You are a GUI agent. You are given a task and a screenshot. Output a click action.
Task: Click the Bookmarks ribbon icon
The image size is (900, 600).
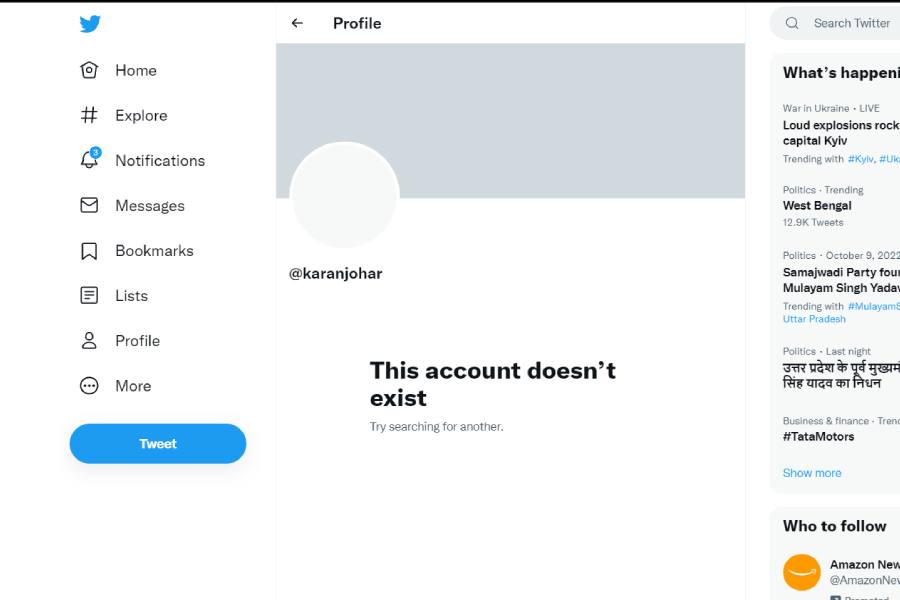coord(89,251)
